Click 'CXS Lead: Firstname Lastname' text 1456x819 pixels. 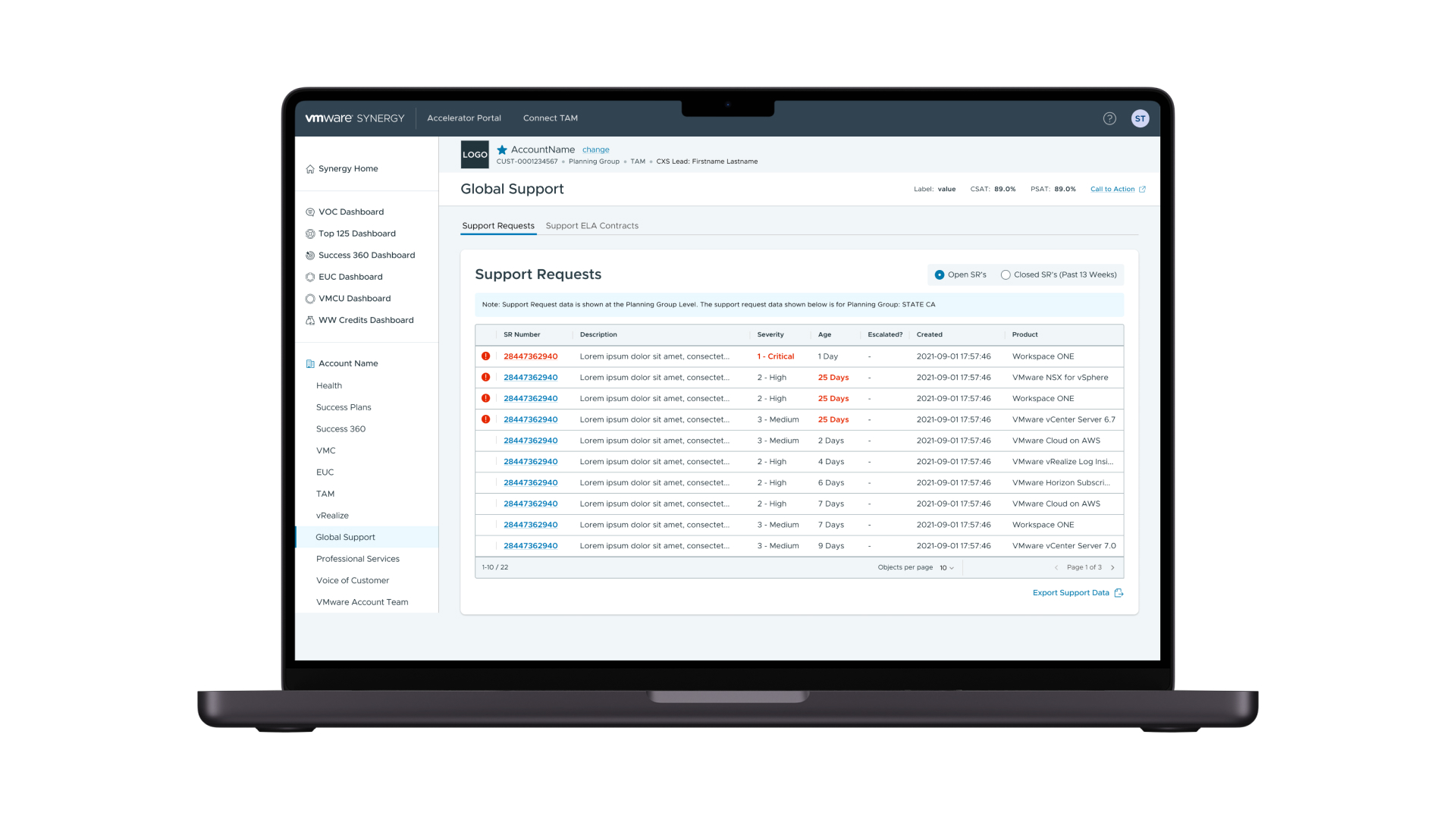[707, 162]
